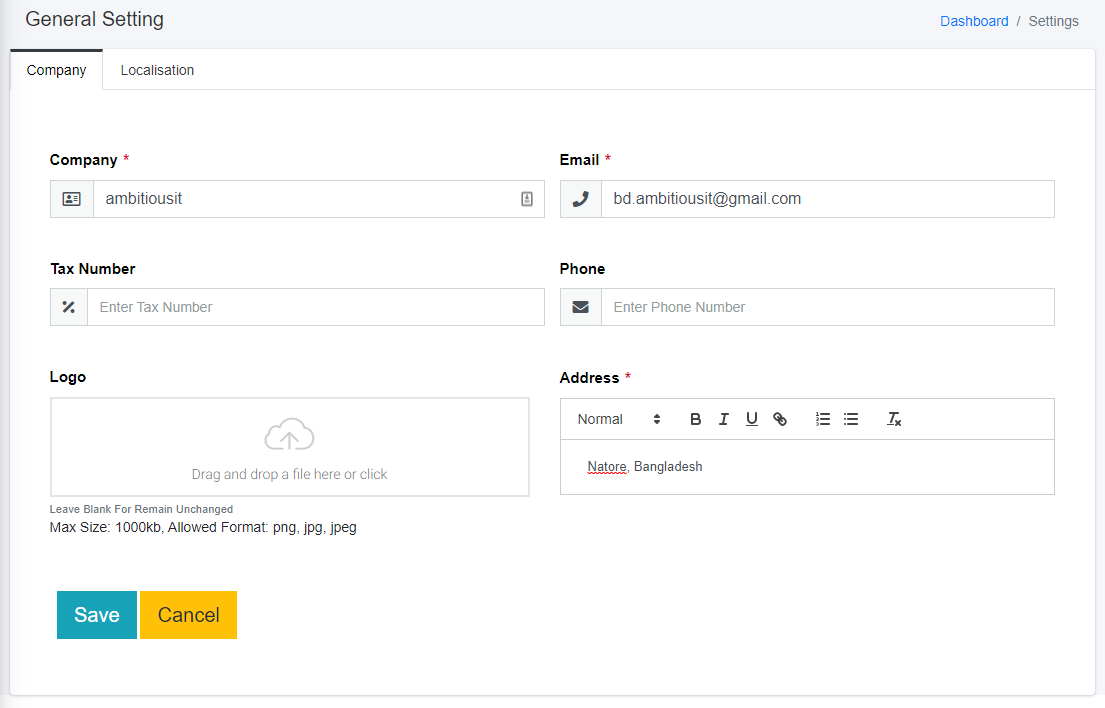
Task: Open the Normal heading style dropdown
Action: [x=618, y=419]
